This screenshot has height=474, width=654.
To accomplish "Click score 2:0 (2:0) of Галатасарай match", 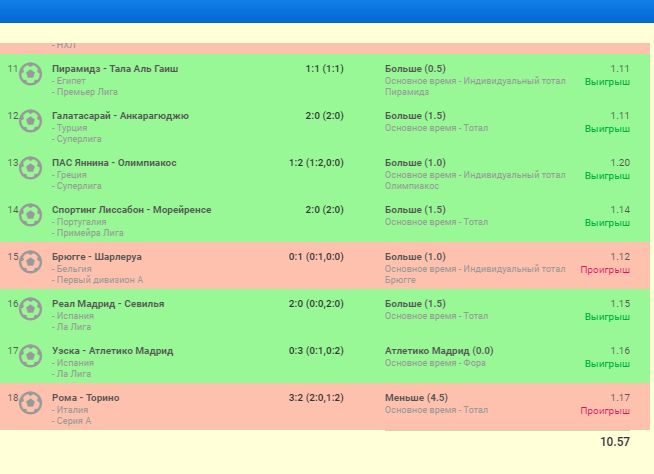I will [x=324, y=116].
